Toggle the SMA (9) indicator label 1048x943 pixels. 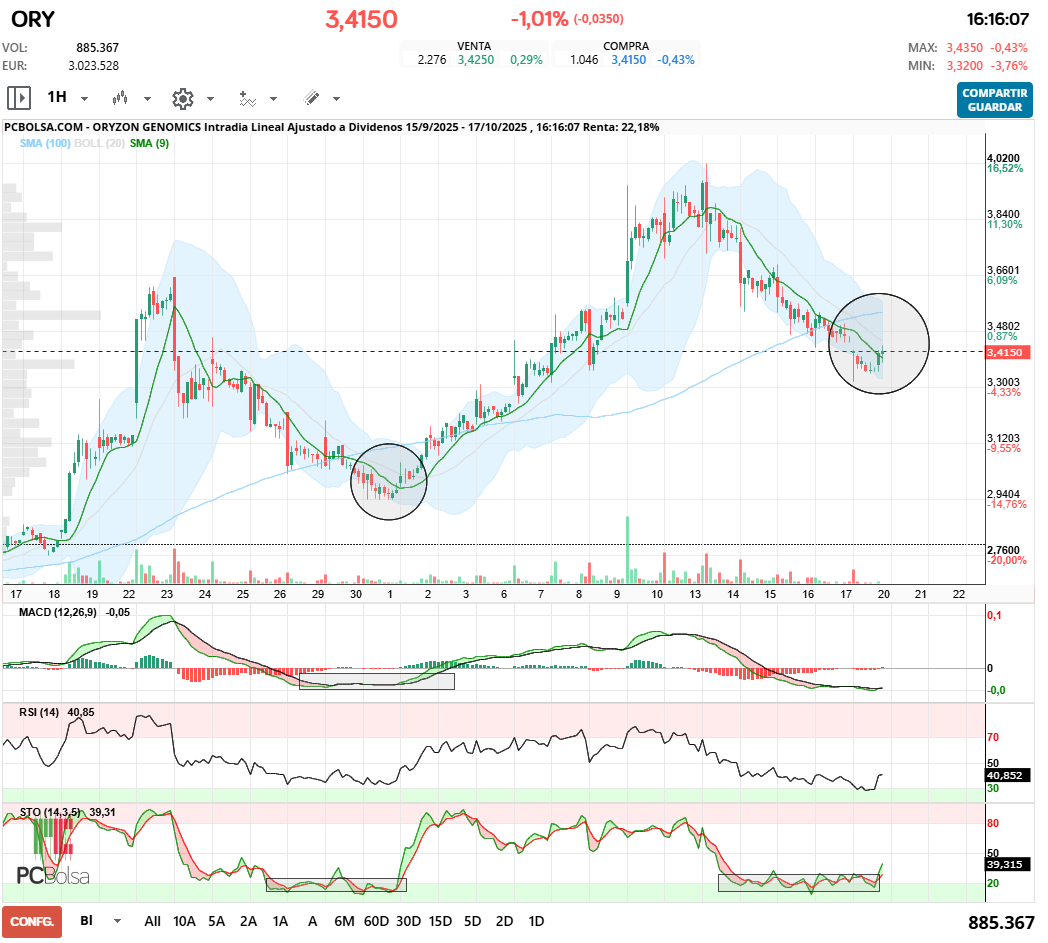(149, 144)
